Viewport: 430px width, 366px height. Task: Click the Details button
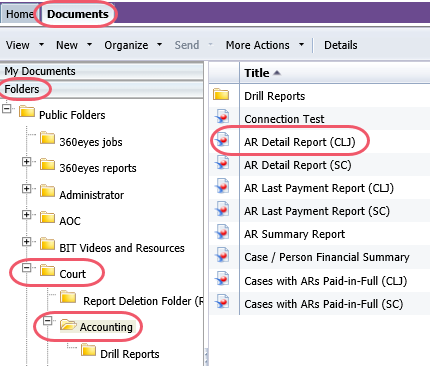coord(341,45)
